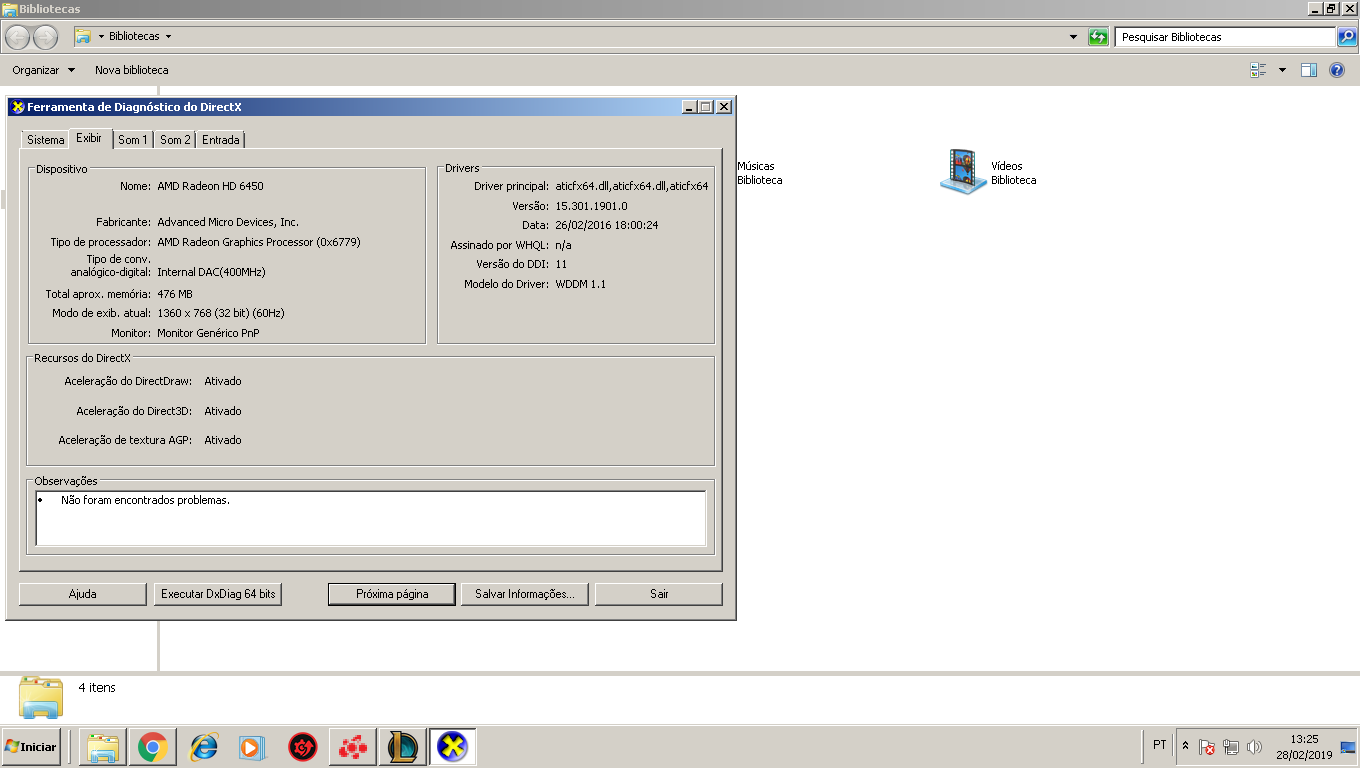Show hidden tray icons chevron

click(1186, 746)
